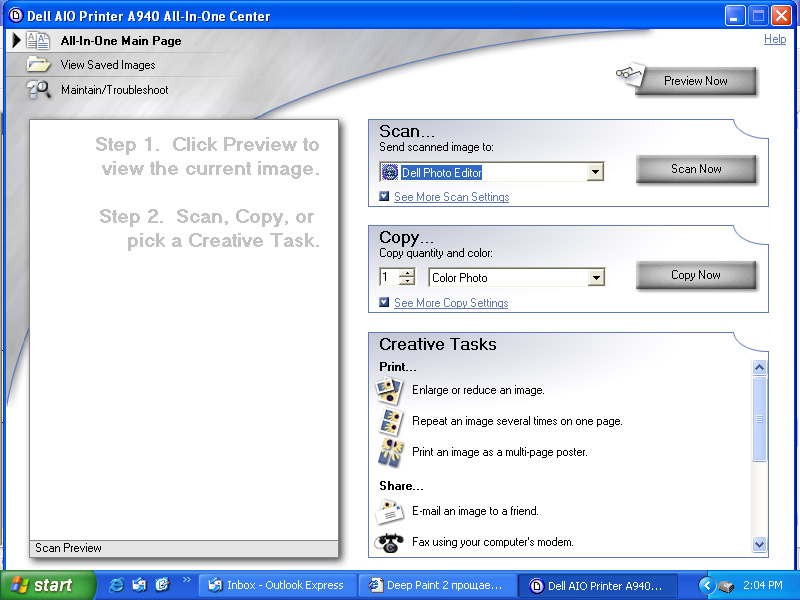Screen dimensions: 800x600
Task: Click the eyeglasses icon beside Preview Now
Action: point(630,76)
